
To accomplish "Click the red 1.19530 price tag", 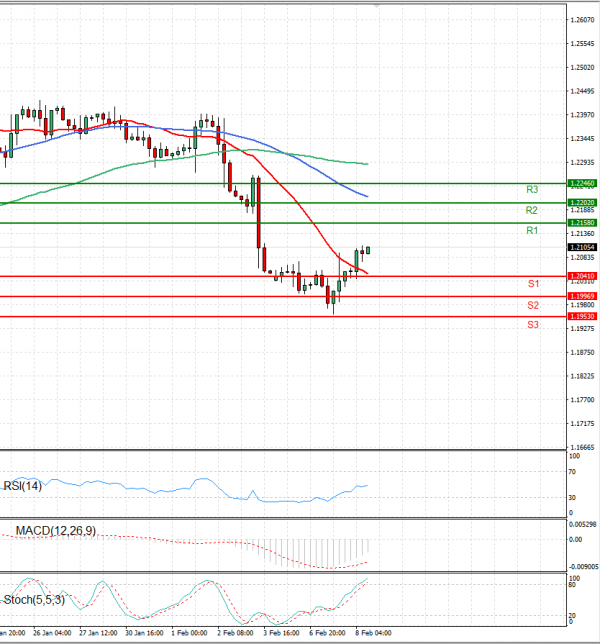I will tap(582, 316).
